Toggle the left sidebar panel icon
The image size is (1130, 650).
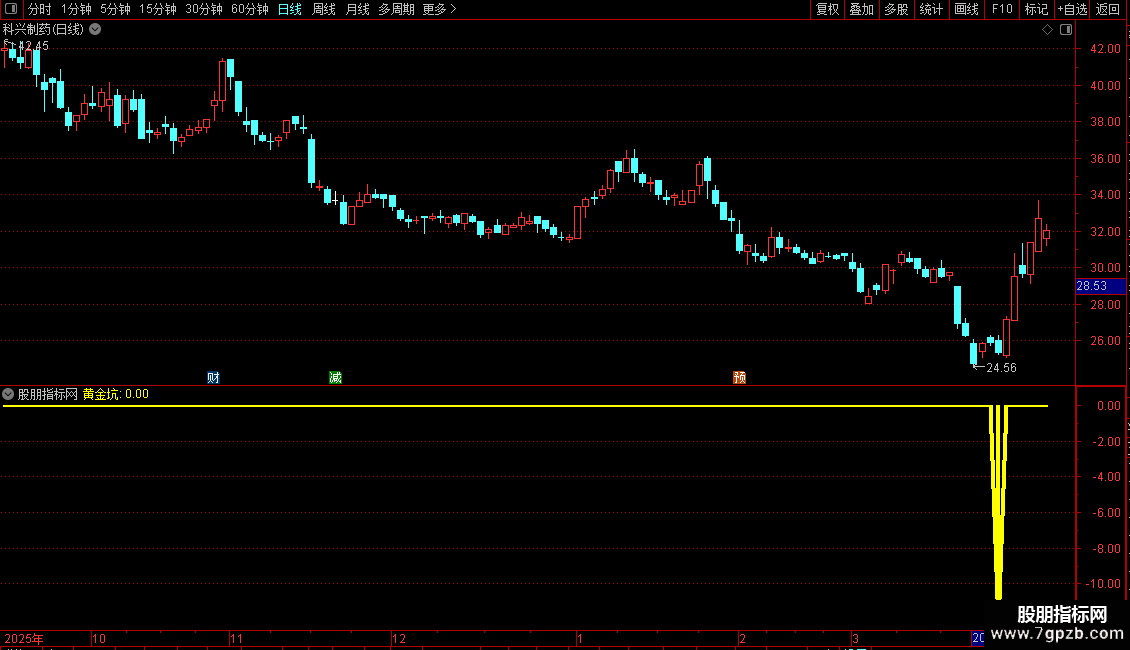coord(11,9)
